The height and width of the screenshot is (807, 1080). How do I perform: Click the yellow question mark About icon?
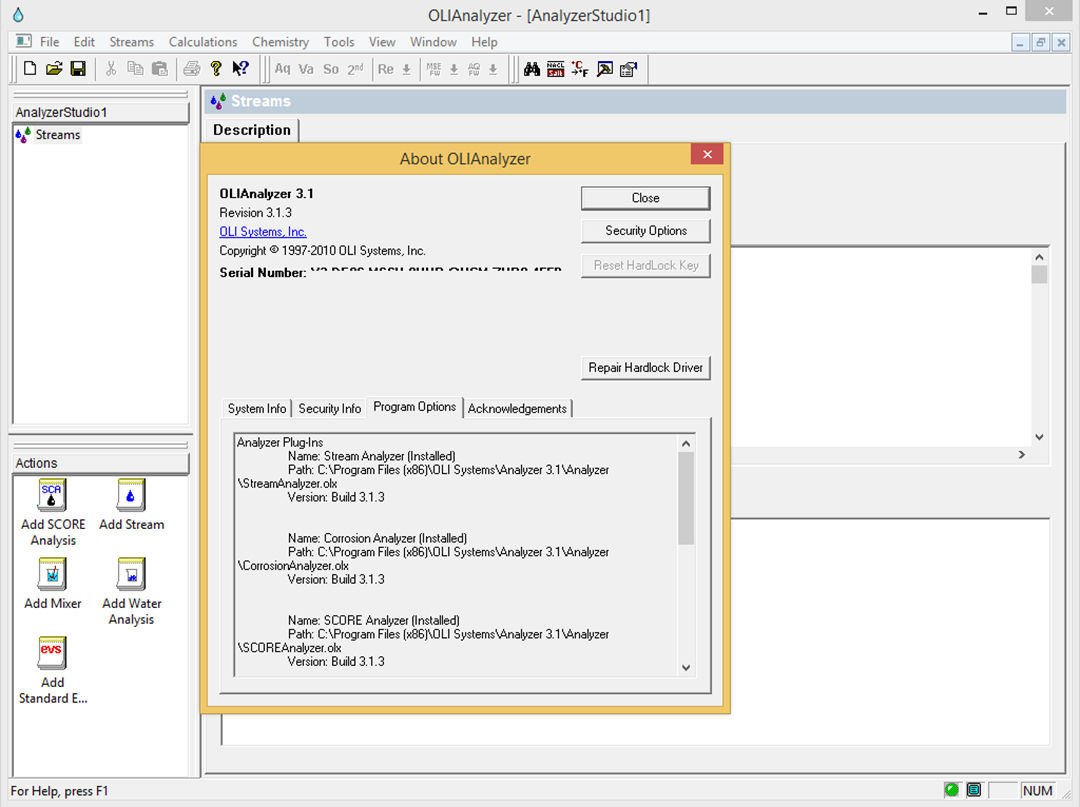[x=216, y=68]
